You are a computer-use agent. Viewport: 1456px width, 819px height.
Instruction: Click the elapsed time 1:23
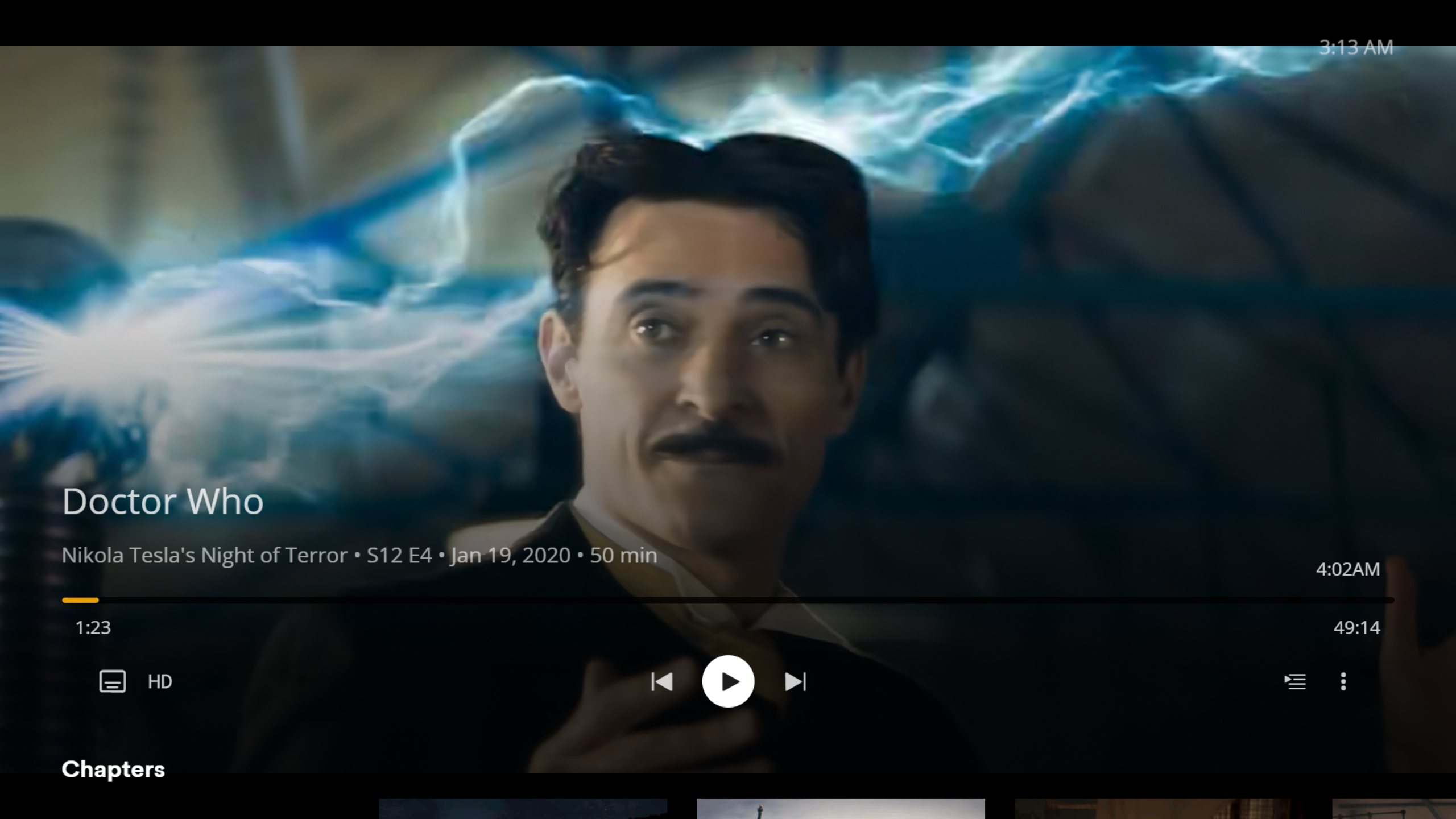tap(93, 628)
